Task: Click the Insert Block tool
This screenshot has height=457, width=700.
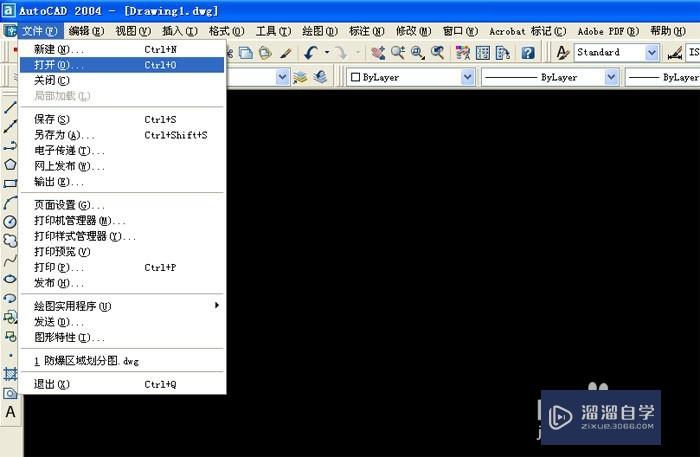Action: pos(10,317)
